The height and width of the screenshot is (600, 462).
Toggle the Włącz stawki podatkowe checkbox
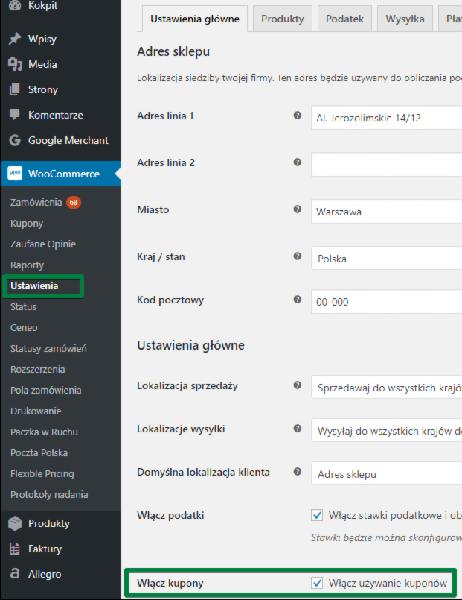pos(317,515)
